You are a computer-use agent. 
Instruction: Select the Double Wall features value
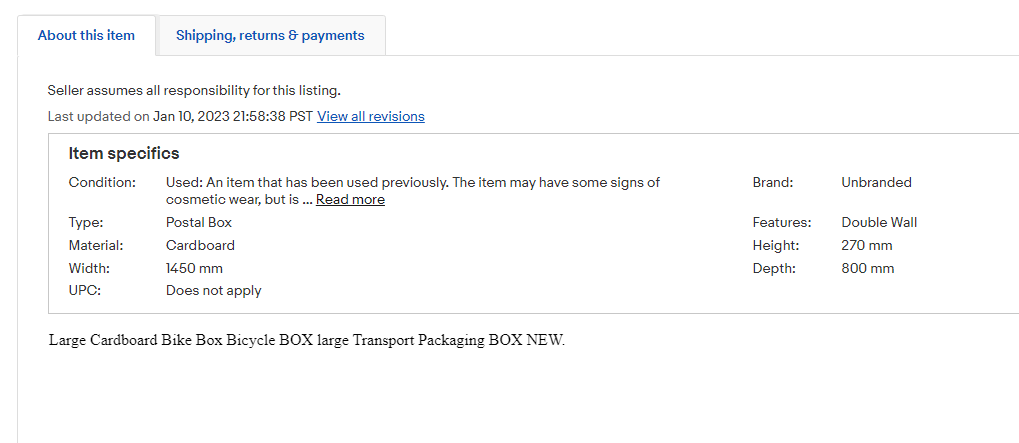879,223
